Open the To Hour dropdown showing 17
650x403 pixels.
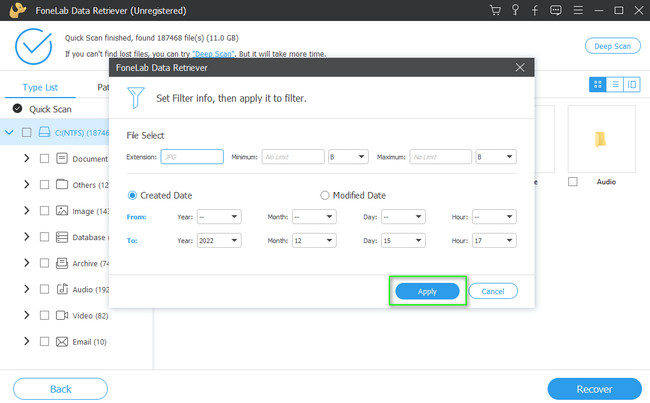(494, 240)
